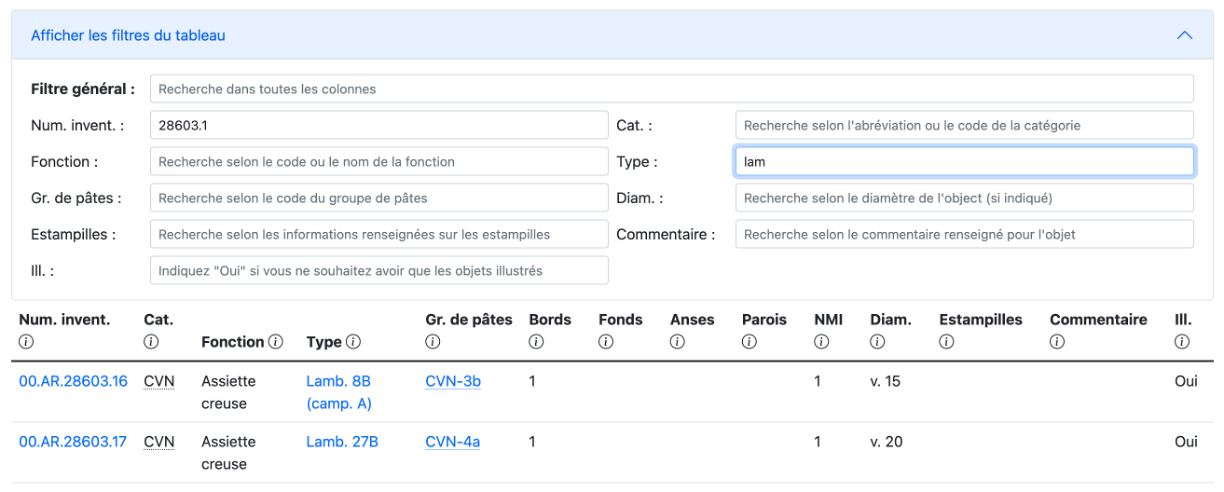Click the Num. invent. filter field

pos(379,125)
